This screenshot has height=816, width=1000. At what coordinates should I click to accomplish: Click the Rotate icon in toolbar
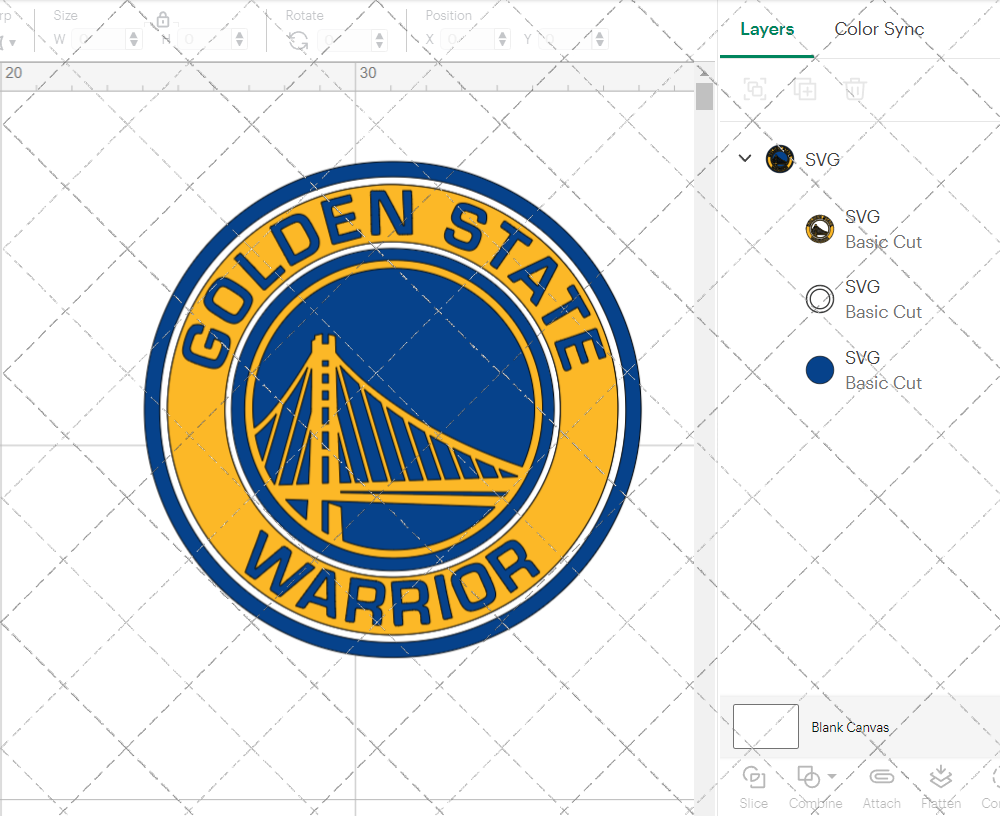click(x=298, y=40)
